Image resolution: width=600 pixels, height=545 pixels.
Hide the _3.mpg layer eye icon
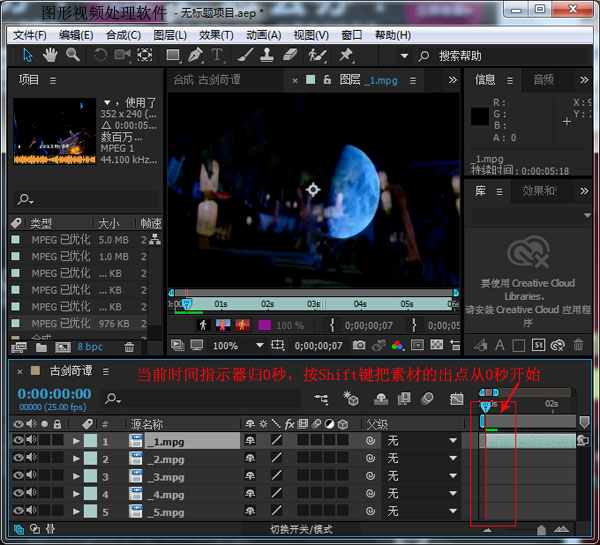(18, 475)
